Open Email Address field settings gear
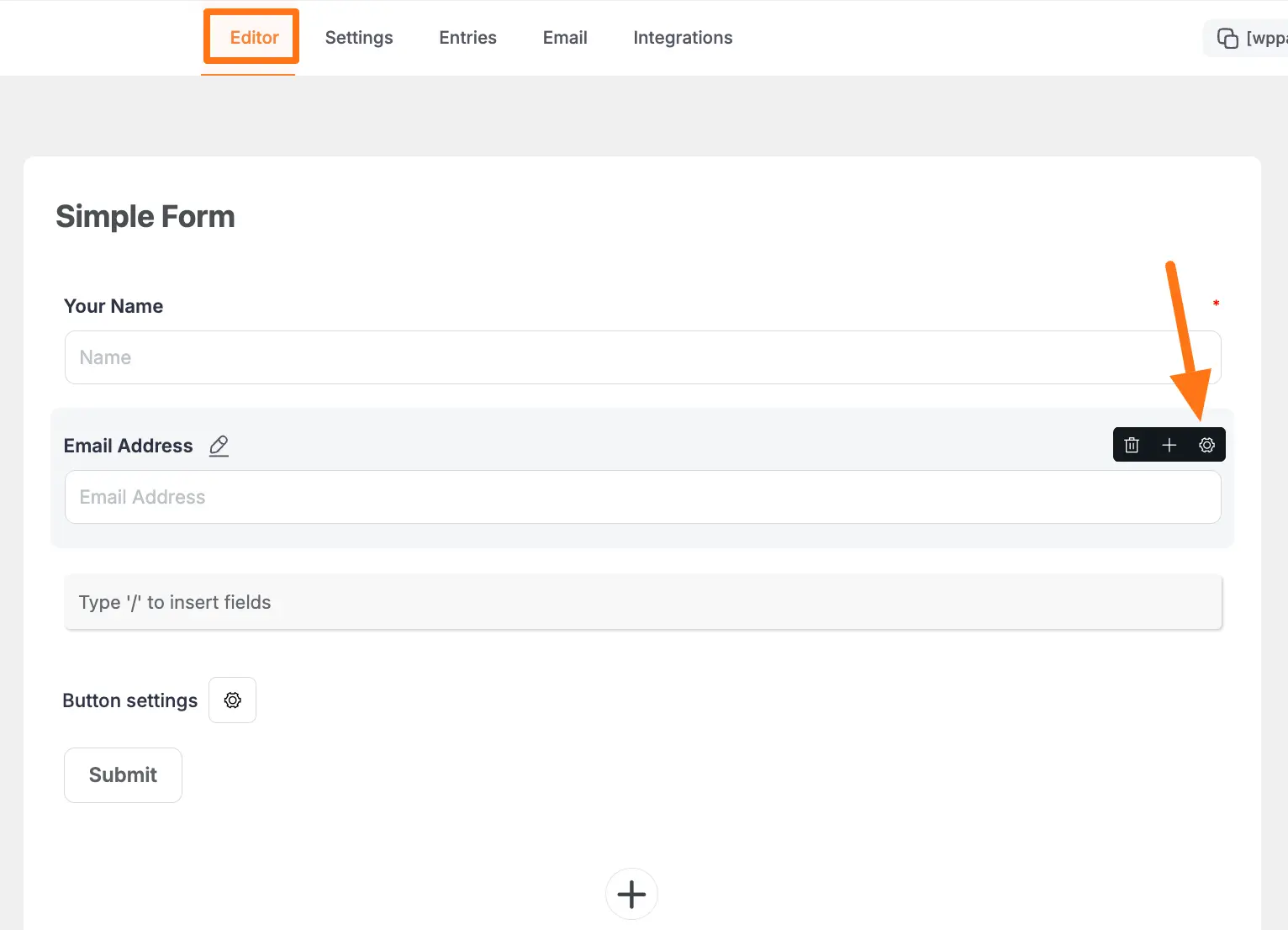 (x=1206, y=445)
